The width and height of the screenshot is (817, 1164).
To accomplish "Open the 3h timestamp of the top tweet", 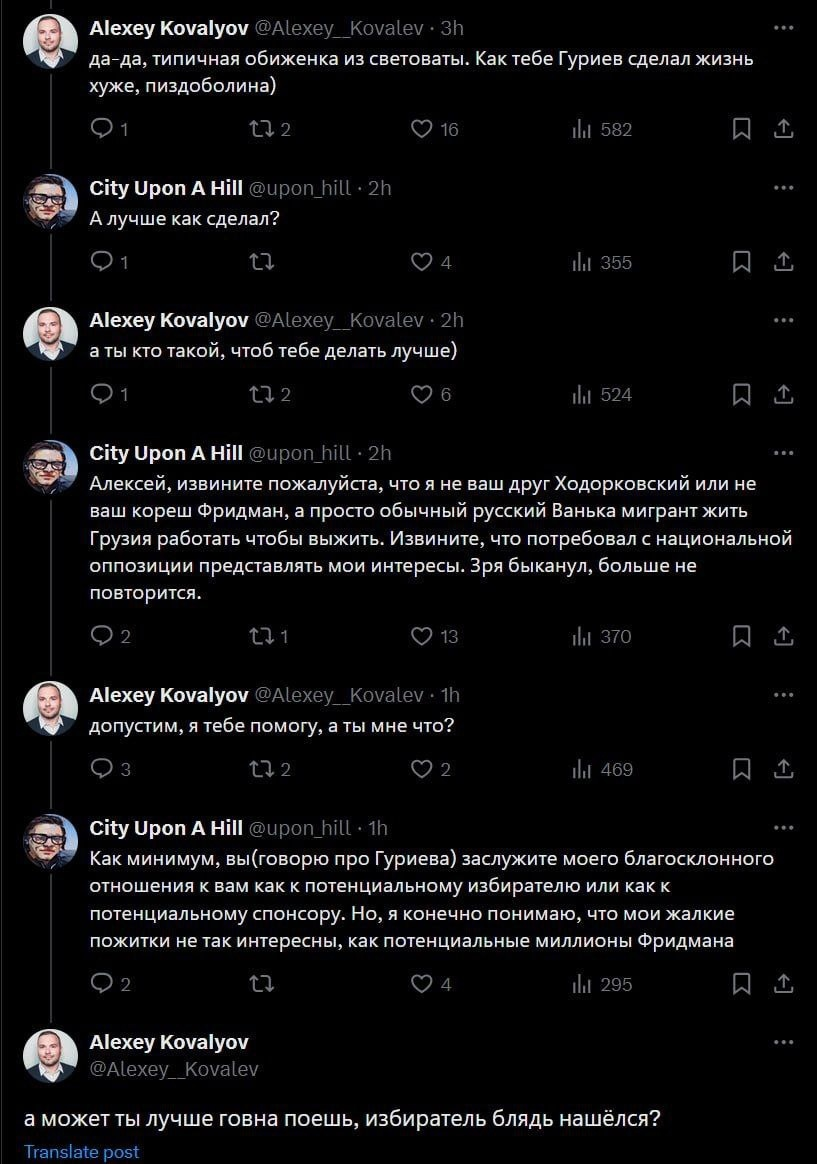I will (x=452, y=28).
